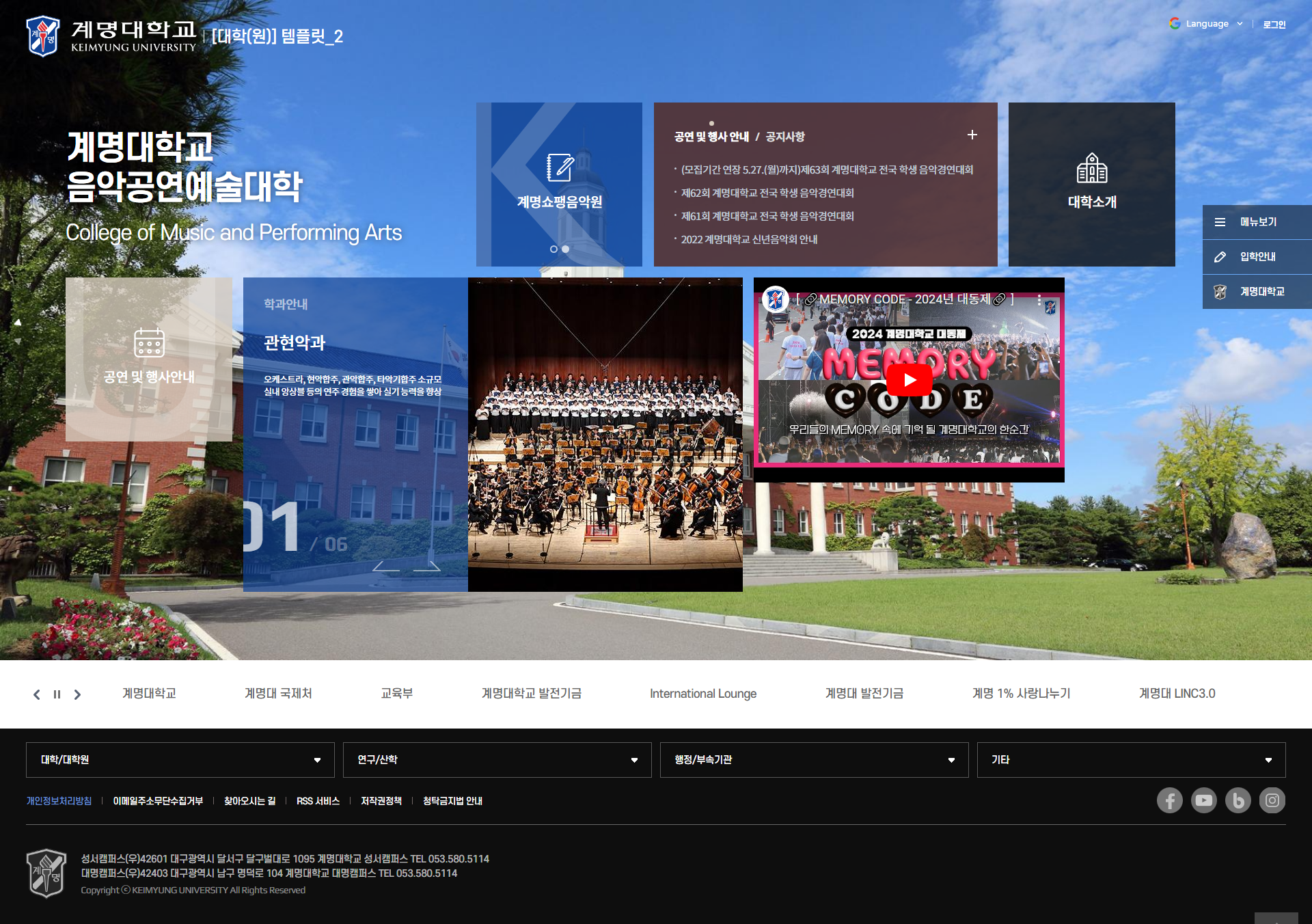Click the video channel avatar icon
1312x924 pixels.
click(x=776, y=299)
